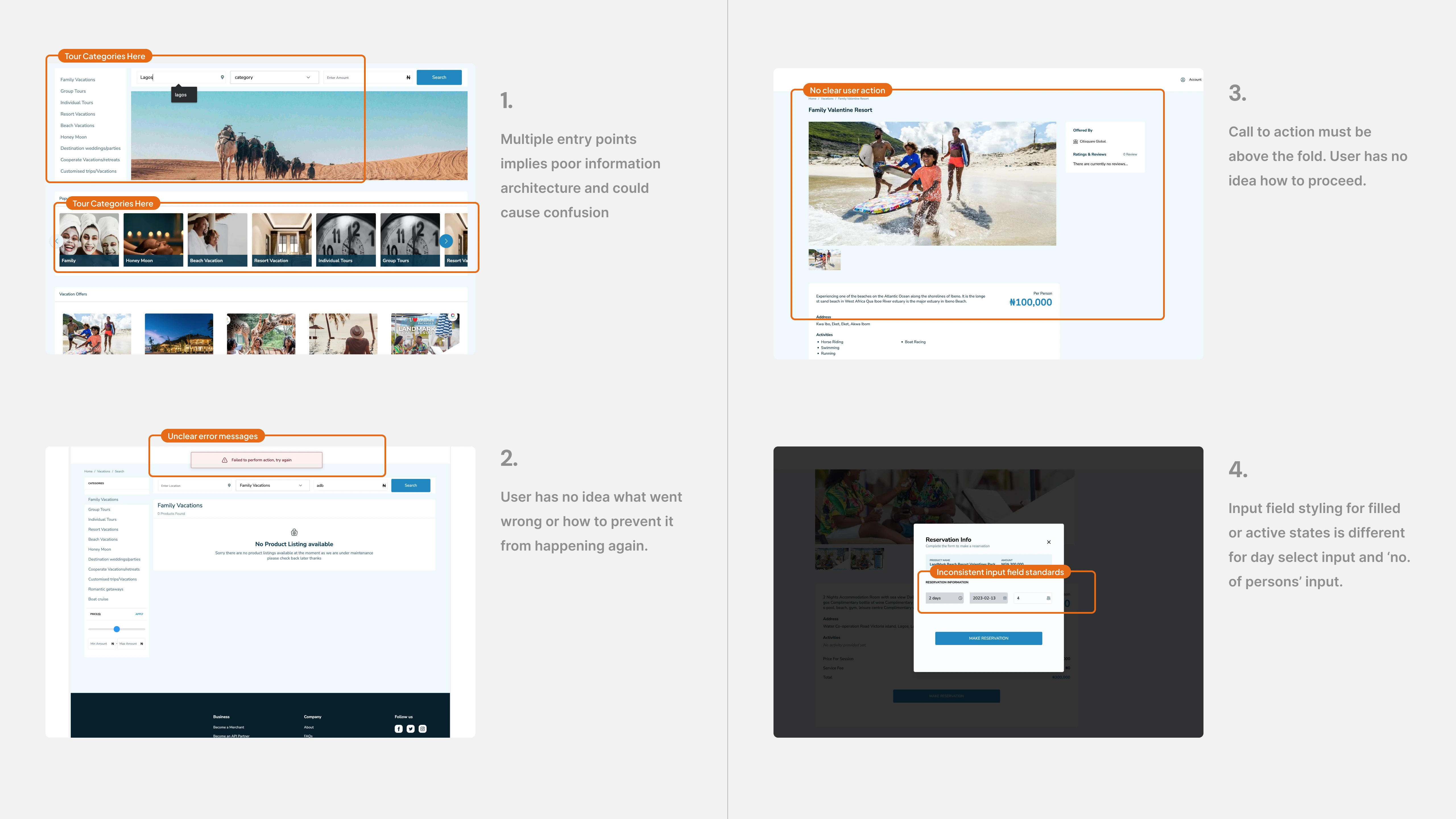Close the Reservation Info modal
Viewport: 1456px width, 819px height.
(1049, 541)
